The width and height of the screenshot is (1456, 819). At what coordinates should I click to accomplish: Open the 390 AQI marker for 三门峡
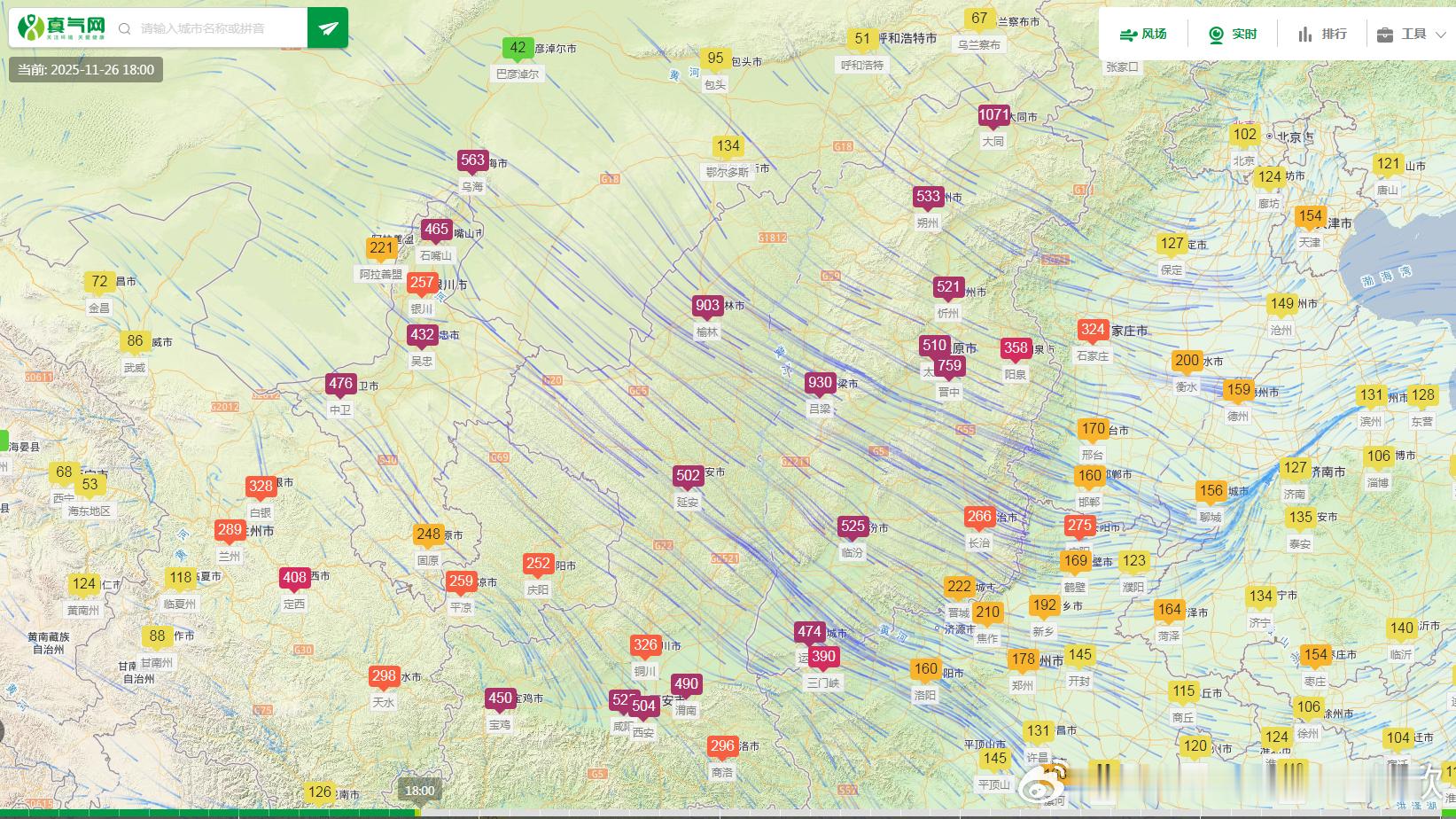[823, 658]
